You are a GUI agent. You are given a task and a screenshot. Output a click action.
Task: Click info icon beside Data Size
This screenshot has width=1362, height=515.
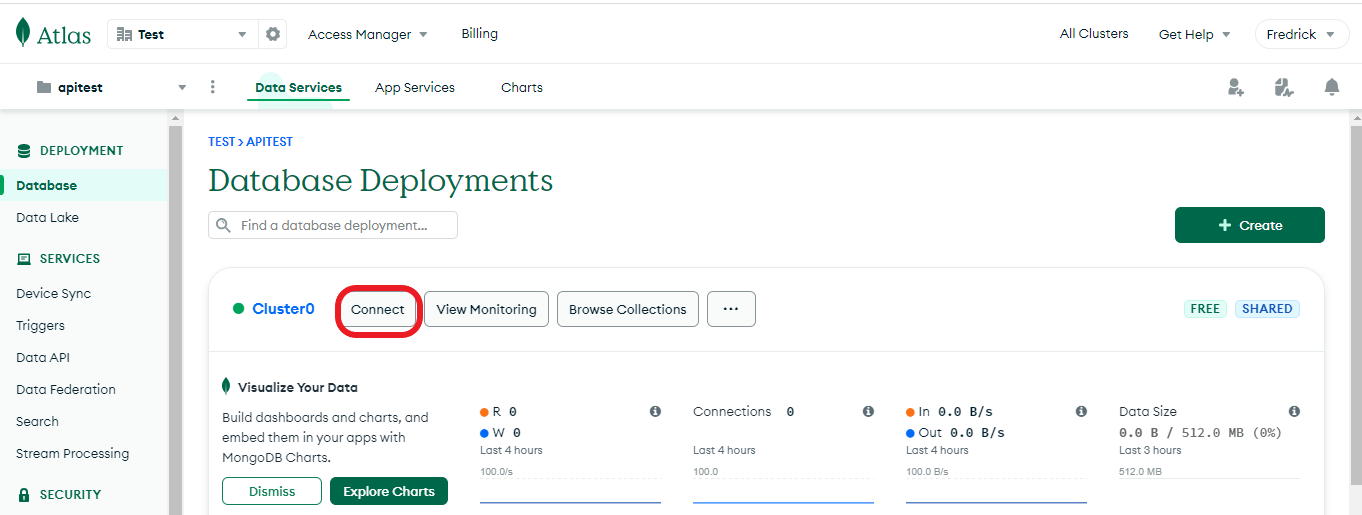(1294, 411)
